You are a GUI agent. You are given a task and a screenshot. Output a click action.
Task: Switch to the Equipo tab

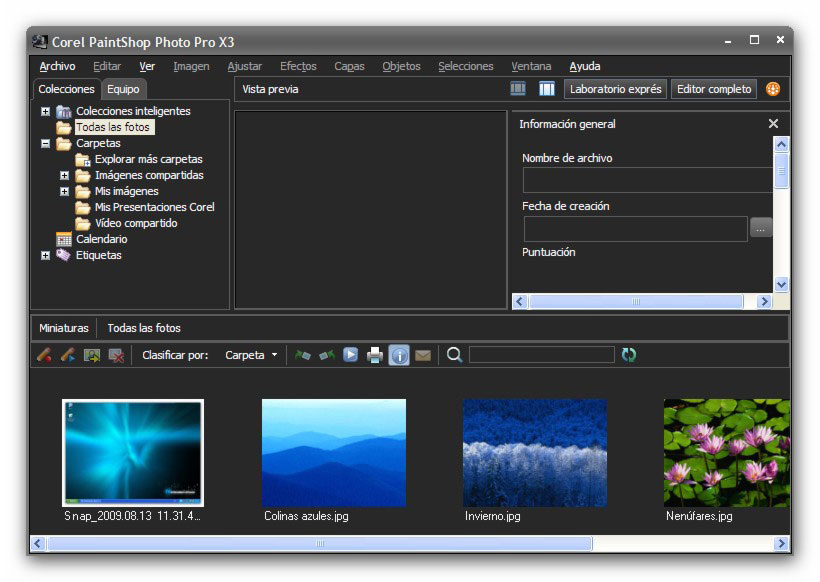pyautogui.click(x=123, y=89)
